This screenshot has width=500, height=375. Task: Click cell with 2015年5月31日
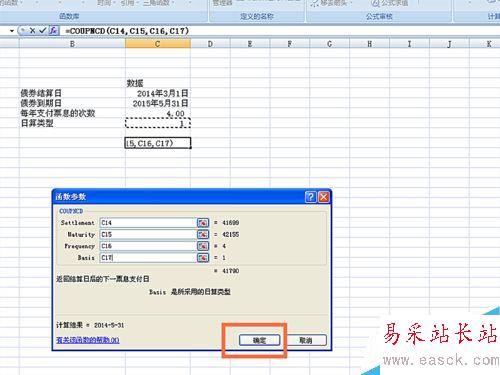(x=158, y=103)
